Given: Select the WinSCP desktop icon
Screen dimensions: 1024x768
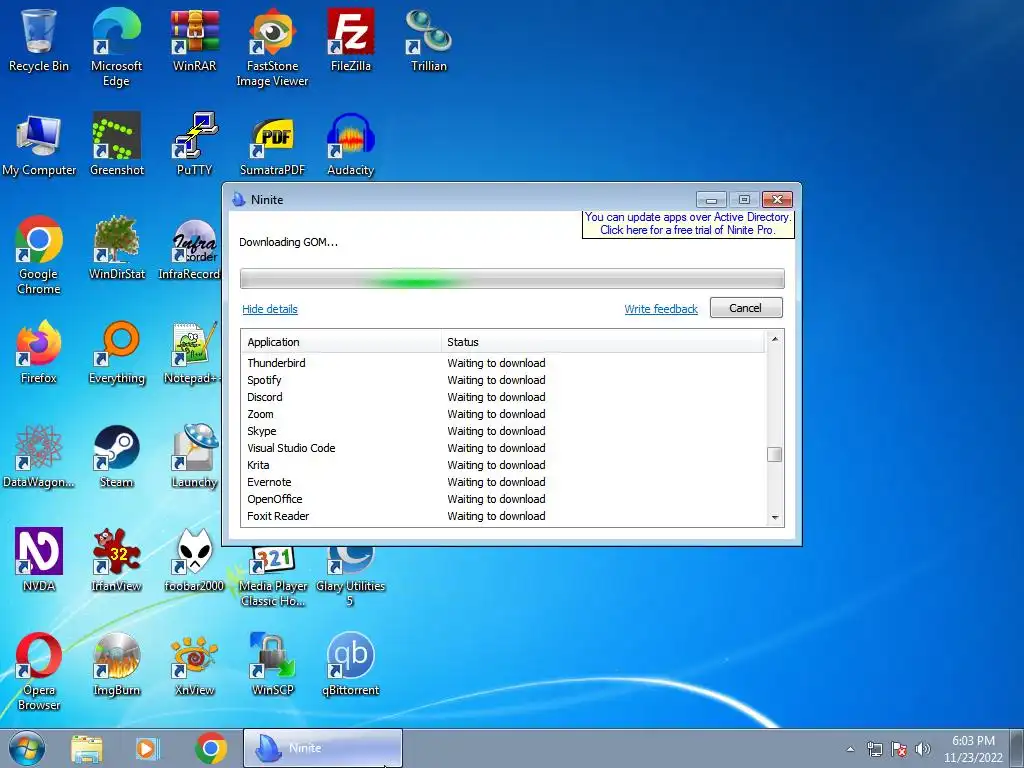Looking at the screenshot, I should point(272,665).
